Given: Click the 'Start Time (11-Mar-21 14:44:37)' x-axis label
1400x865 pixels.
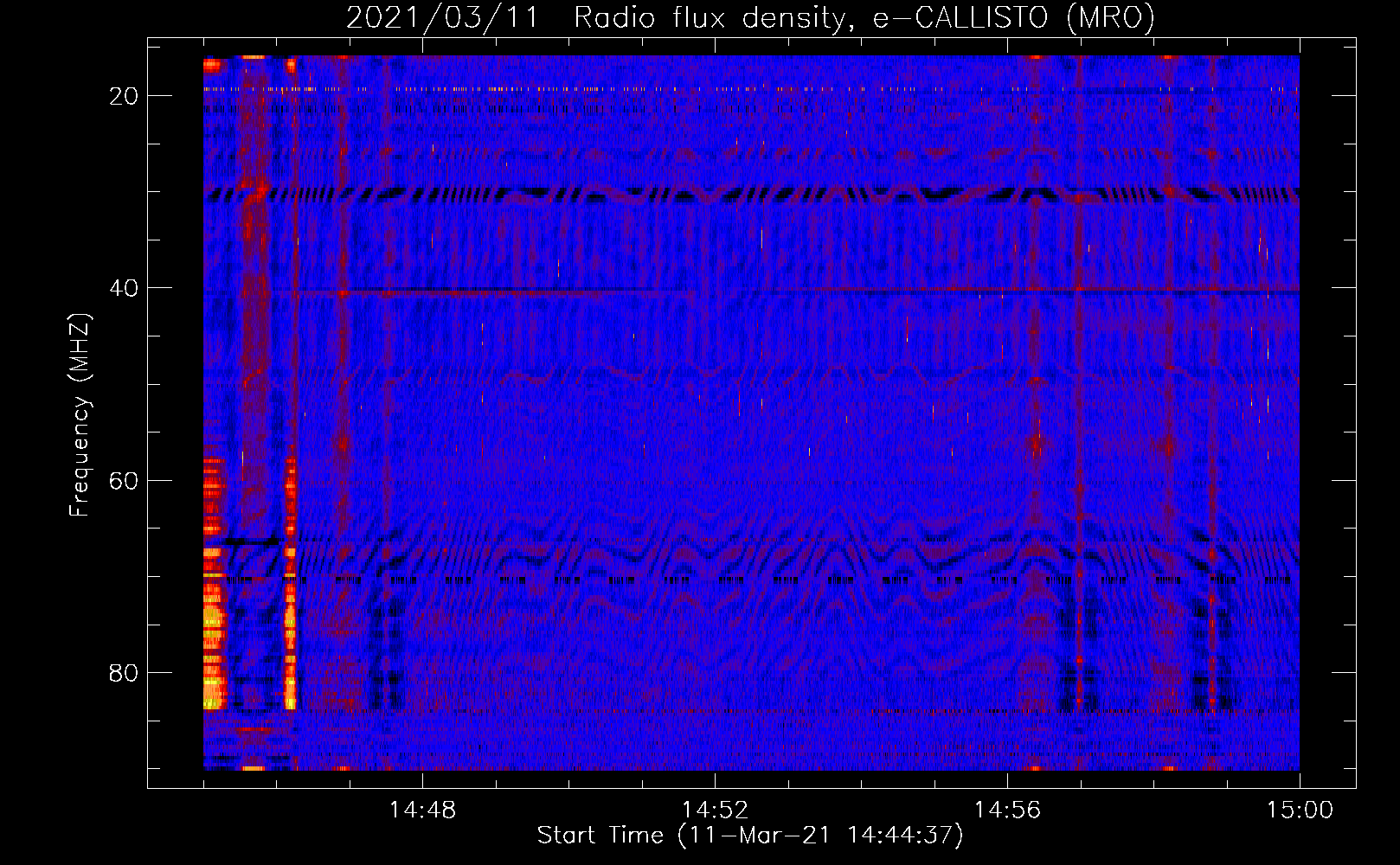Looking at the screenshot, I should tap(750, 836).
